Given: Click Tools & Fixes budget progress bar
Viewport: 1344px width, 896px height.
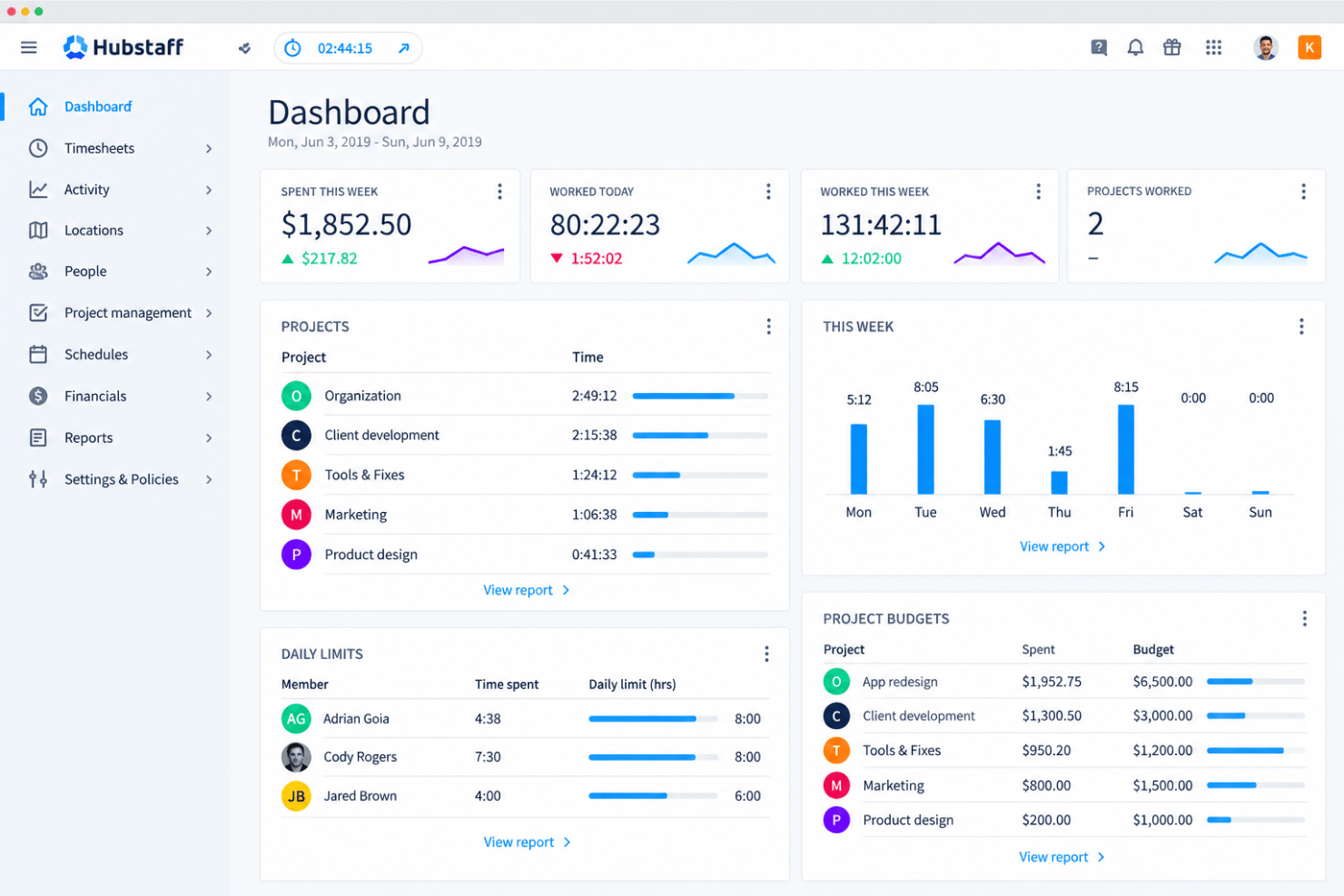Looking at the screenshot, I should point(1256,751).
